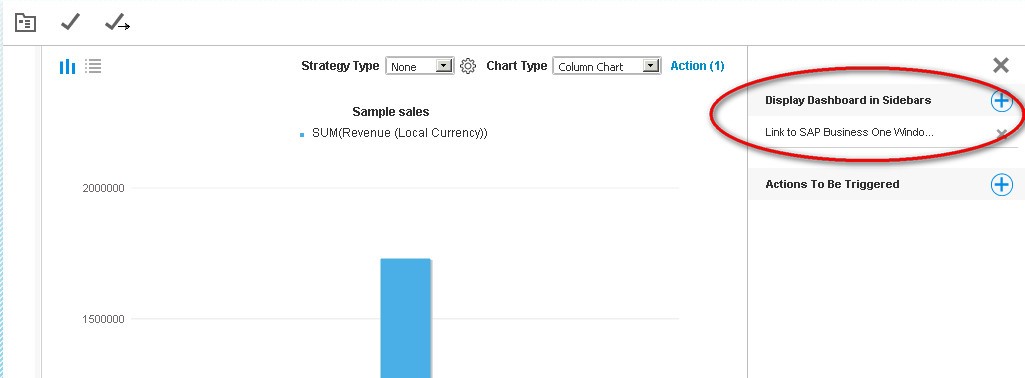Screen dimensions: 1025x378
Task: Open the folder browser icon in toolbar
Action: click(25, 23)
